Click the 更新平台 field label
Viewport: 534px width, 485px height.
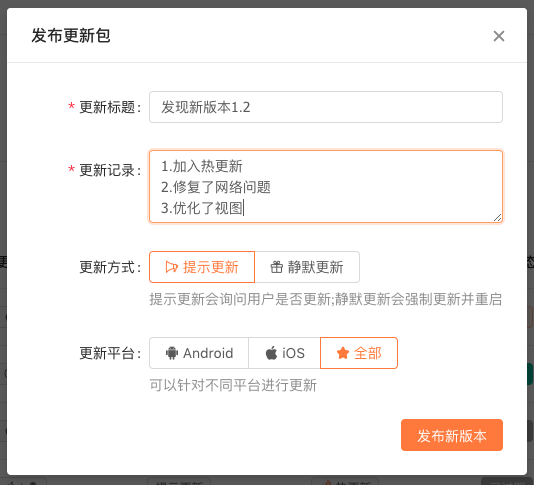110,353
